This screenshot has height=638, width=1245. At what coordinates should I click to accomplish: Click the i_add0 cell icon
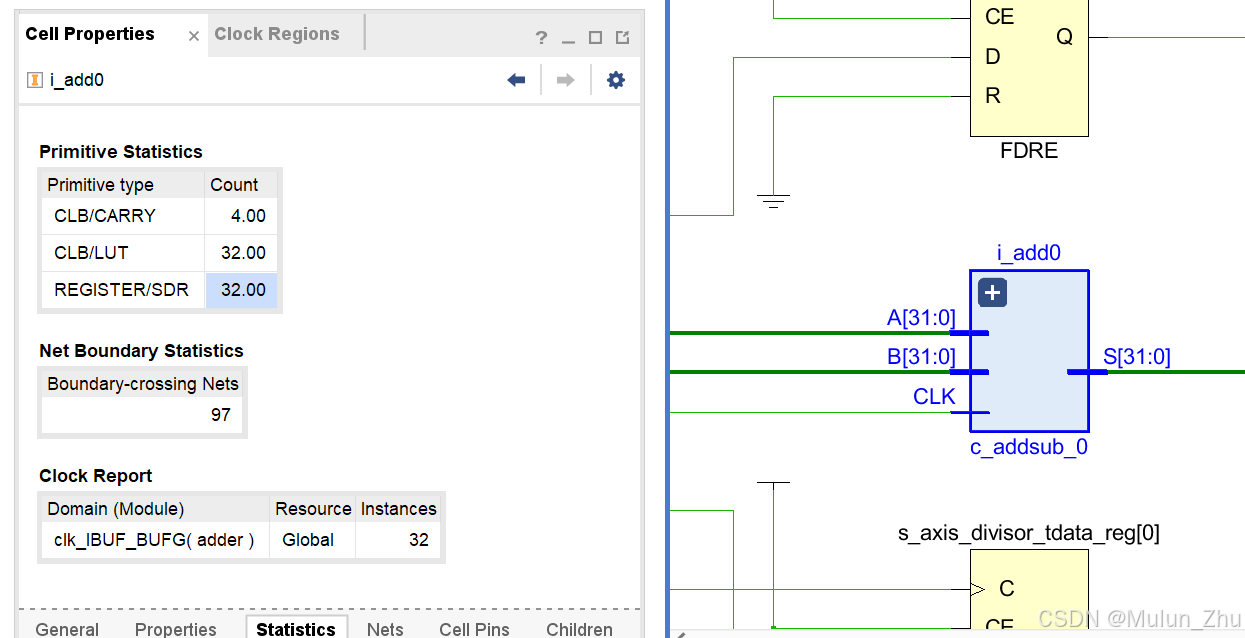pos(35,80)
